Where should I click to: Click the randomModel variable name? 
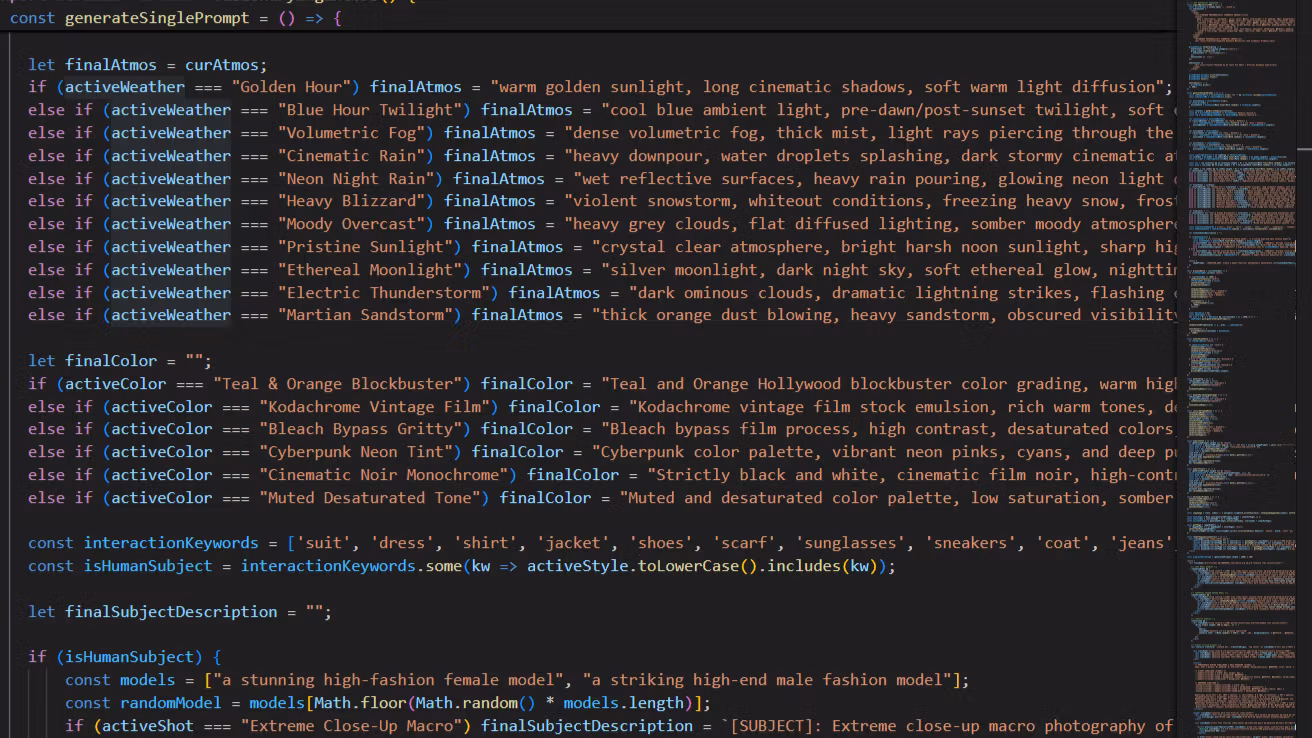point(171,703)
